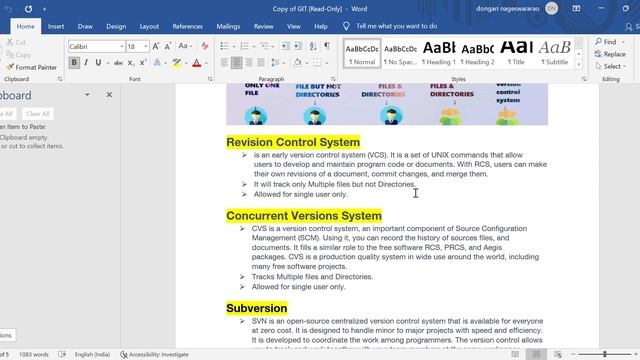Click the Replace button
The width and height of the screenshot is (640, 360).
610,54
